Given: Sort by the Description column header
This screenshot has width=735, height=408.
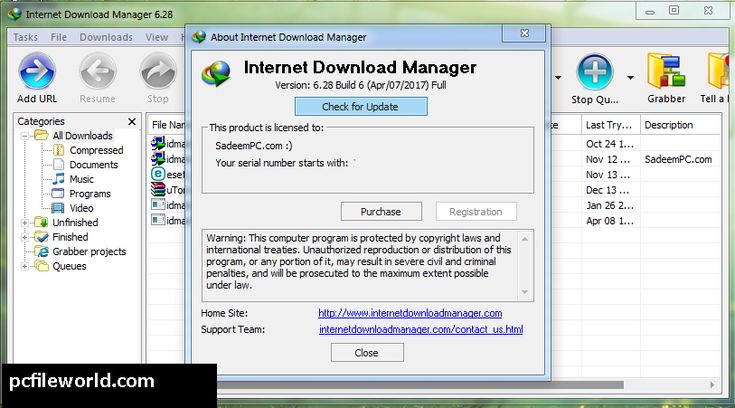Looking at the screenshot, I should tap(680, 125).
